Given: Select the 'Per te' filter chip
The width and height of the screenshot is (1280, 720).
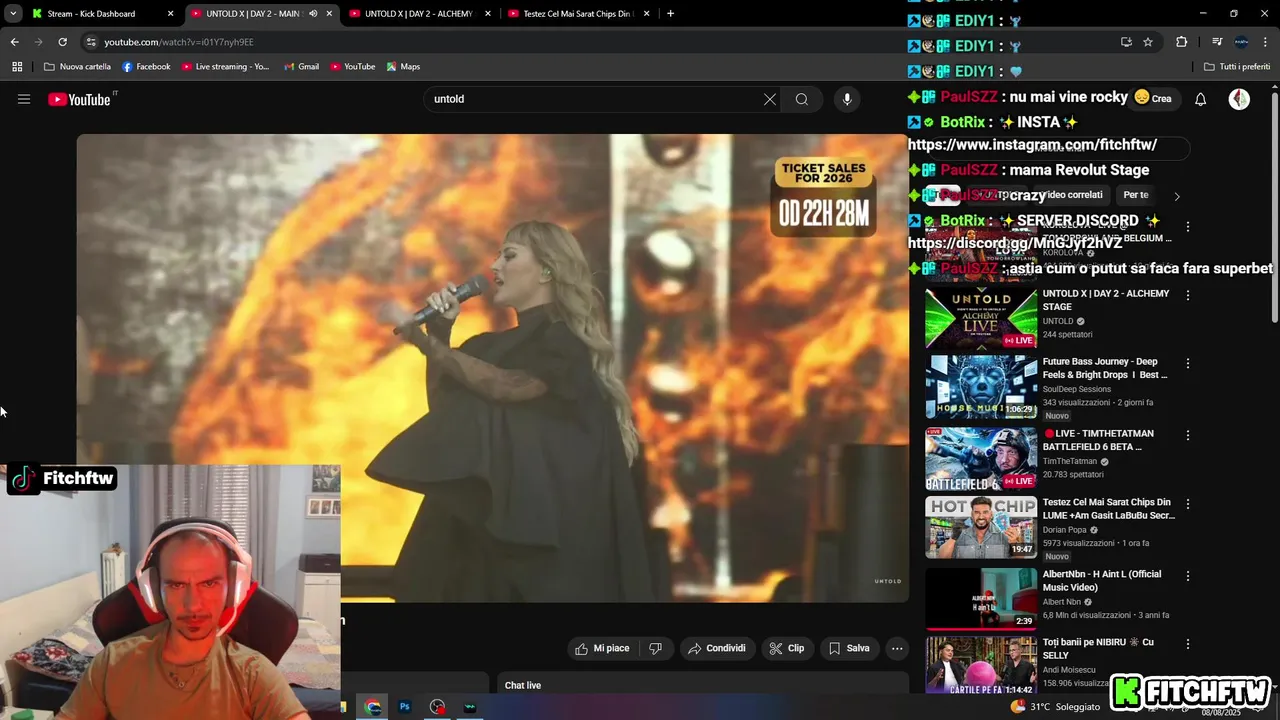Looking at the screenshot, I should [x=1136, y=195].
